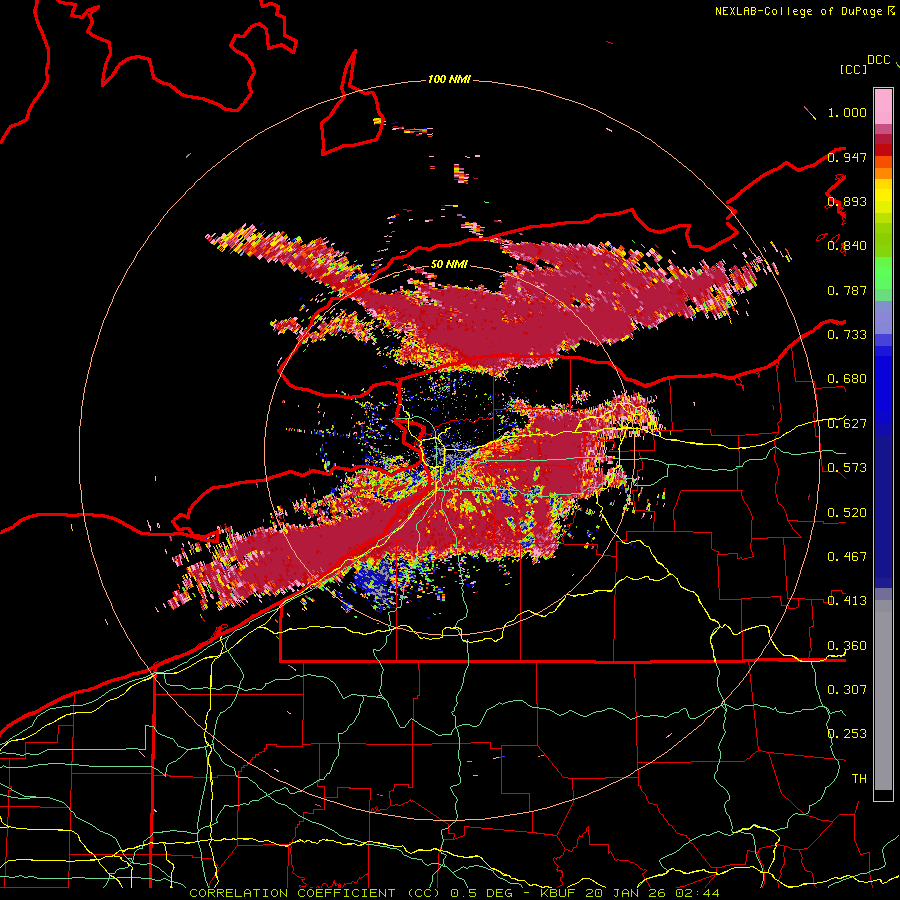The height and width of the screenshot is (900, 900).
Task: Select the 0.573 value on the CC scale
Action: click(x=847, y=468)
